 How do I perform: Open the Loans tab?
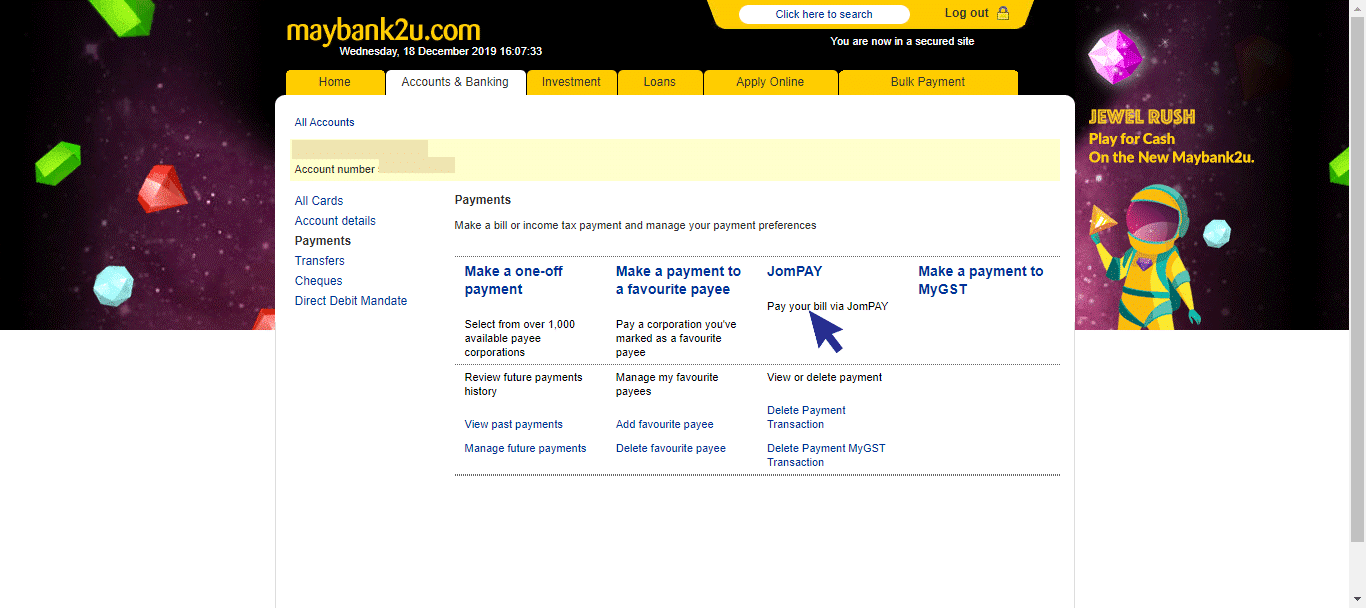tap(660, 82)
